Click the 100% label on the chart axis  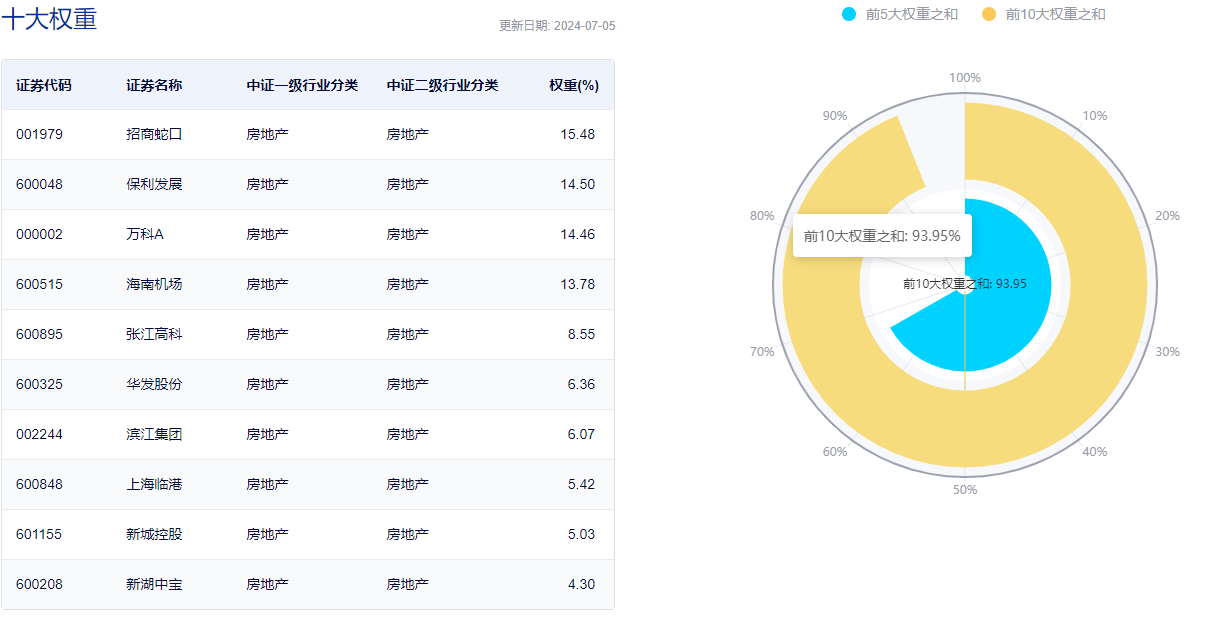click(x=963, y=76)
